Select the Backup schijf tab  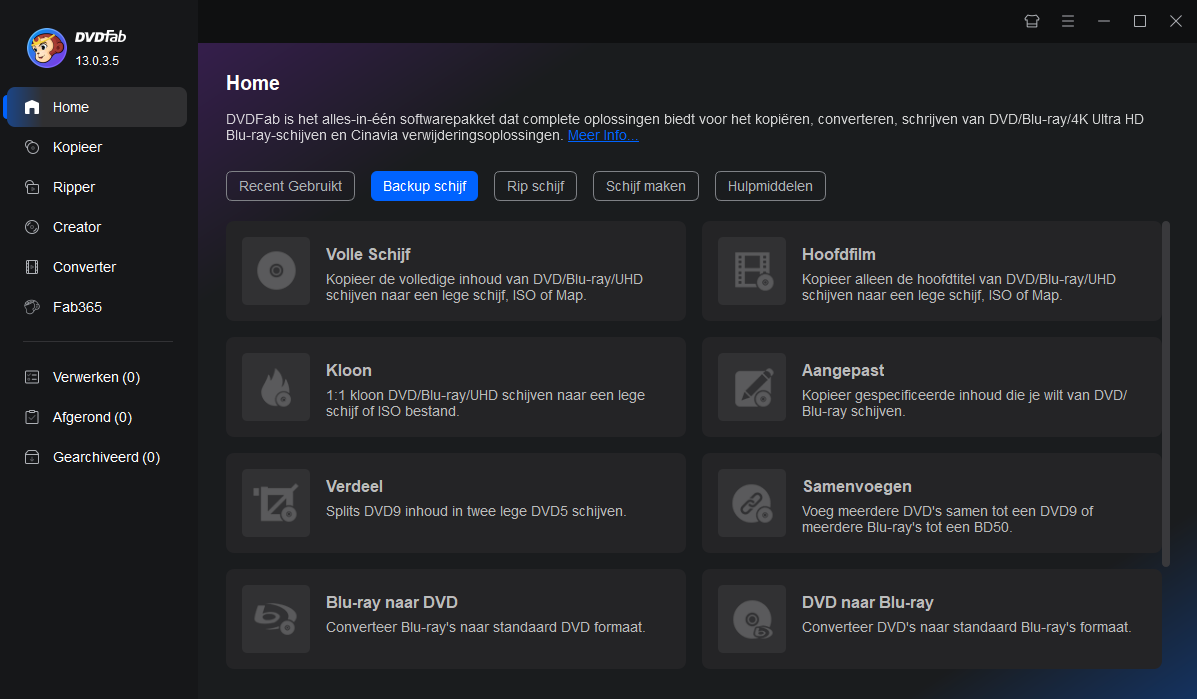424,186
